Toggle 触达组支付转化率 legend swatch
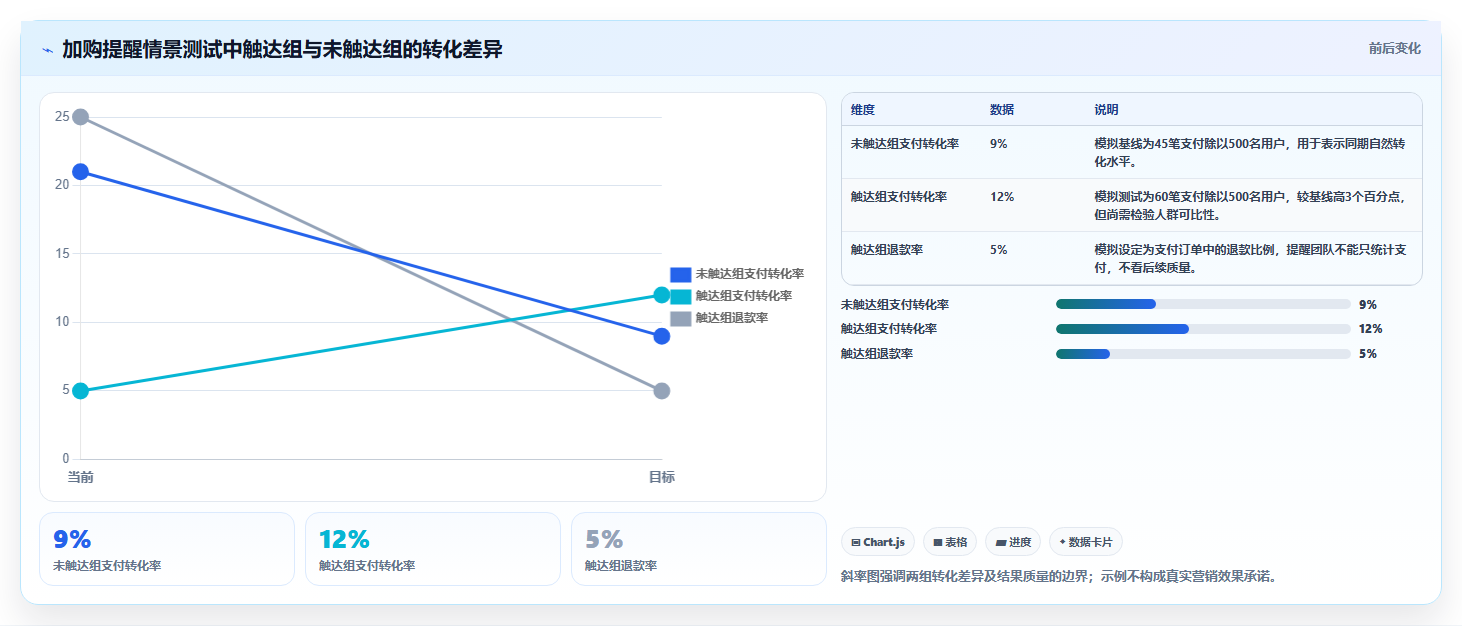The width and height of the screenshot is (1462, 626). point(681,296)
